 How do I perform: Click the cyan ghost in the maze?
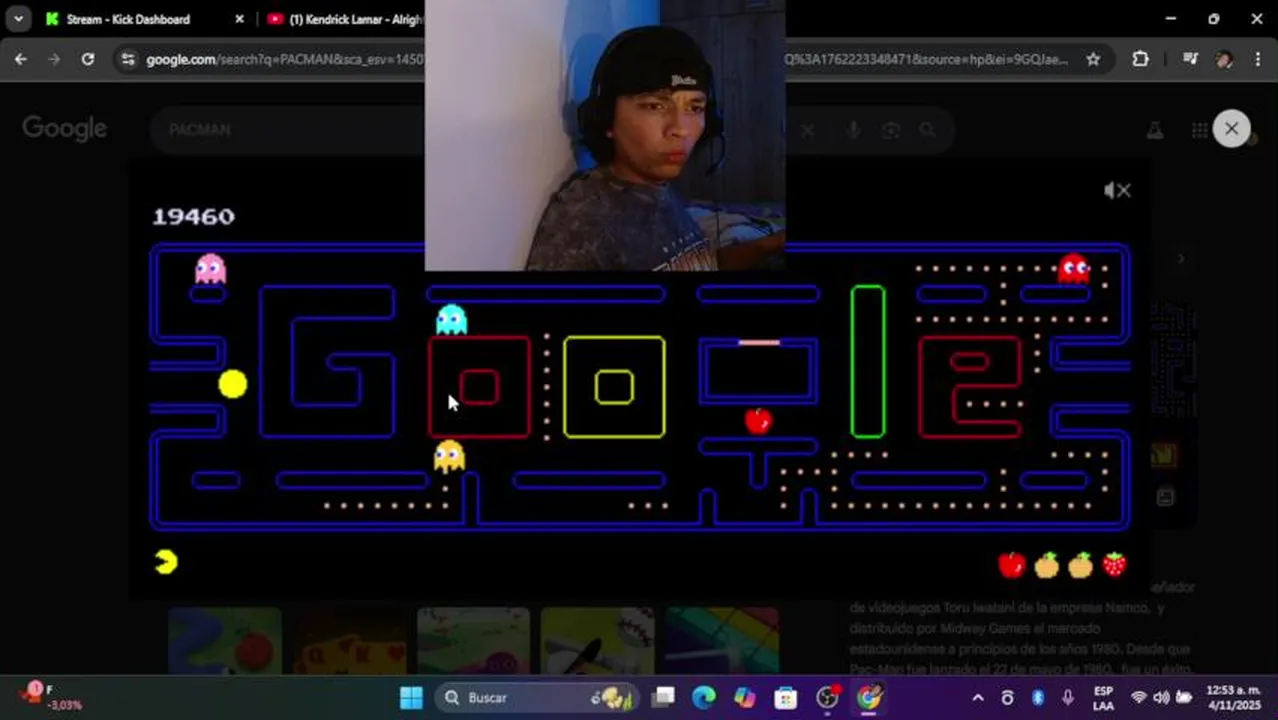point(451,319)
